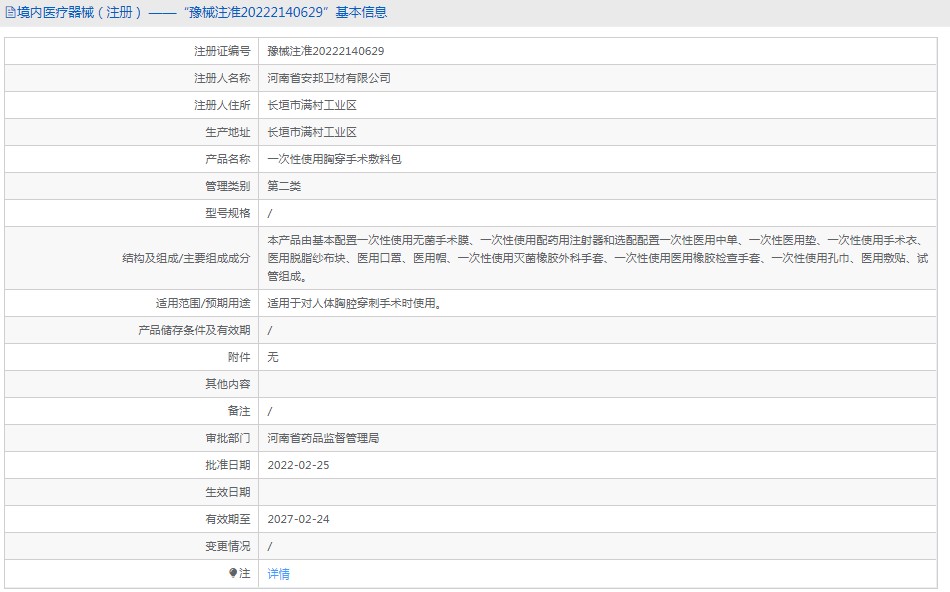The width and height of the screenshot is (950, 592).
Task: Click the slash value in the 变更情况 row
Action: pyautogui.click(x=270, y=547)
